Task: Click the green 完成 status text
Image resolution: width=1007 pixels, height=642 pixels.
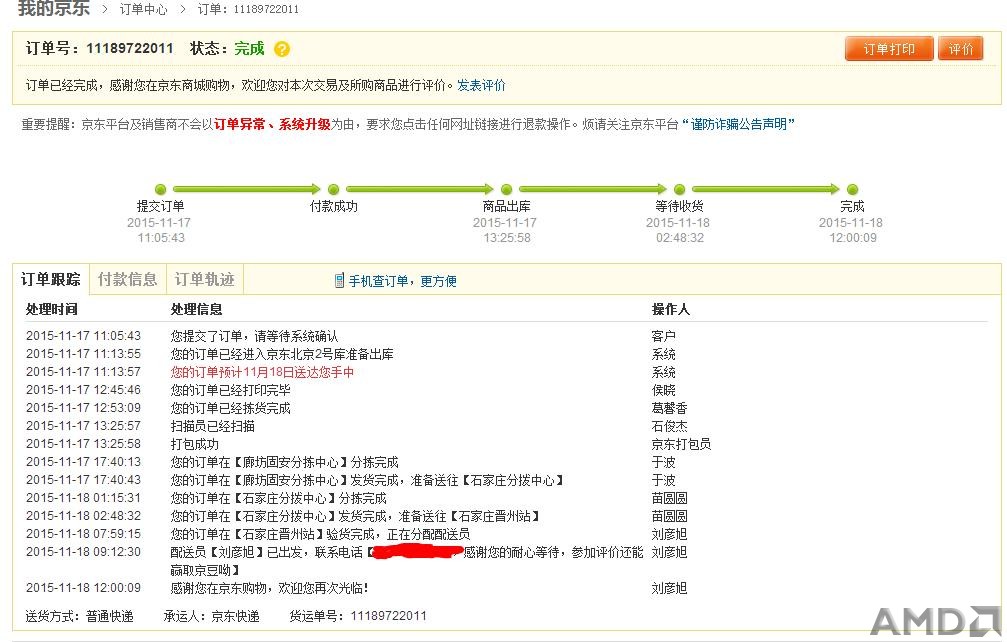Action: [249, 48]
